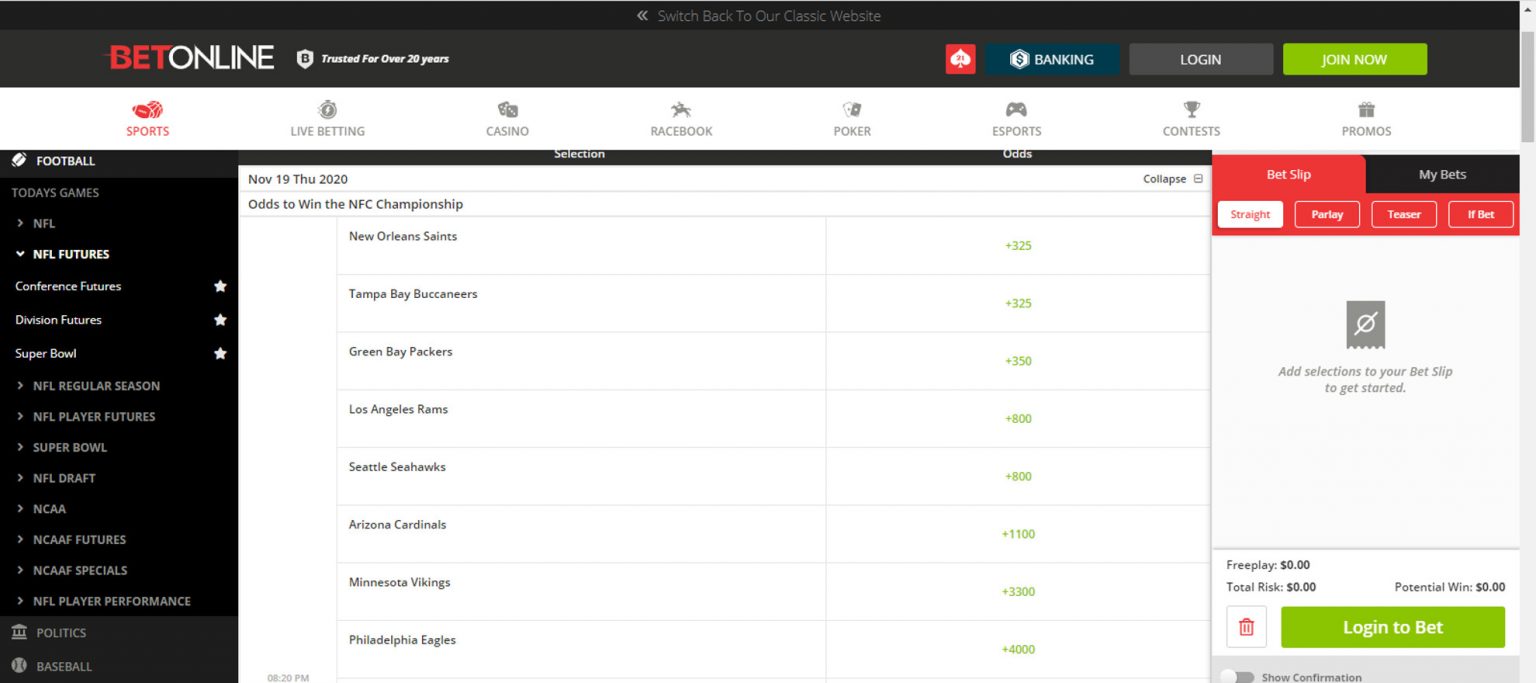This screenshot has width=1536, height=683.
Task: Unfavorite Conference Futures star
Action: (220, 286)
